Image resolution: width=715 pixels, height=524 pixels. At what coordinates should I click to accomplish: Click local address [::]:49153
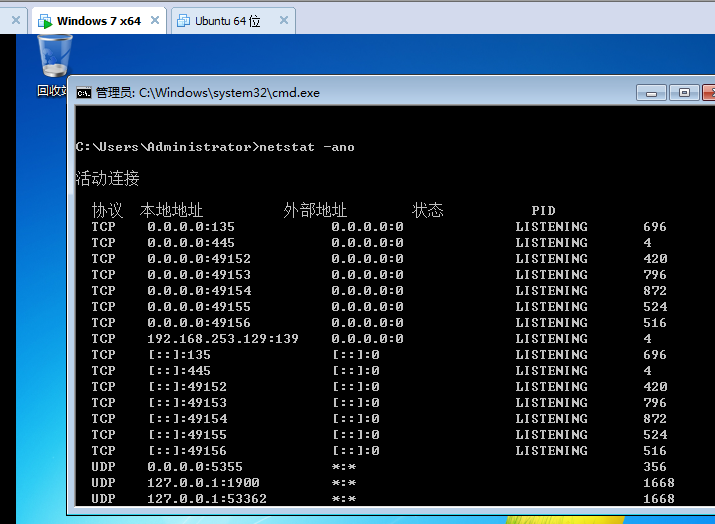click(x=187, y=403)
